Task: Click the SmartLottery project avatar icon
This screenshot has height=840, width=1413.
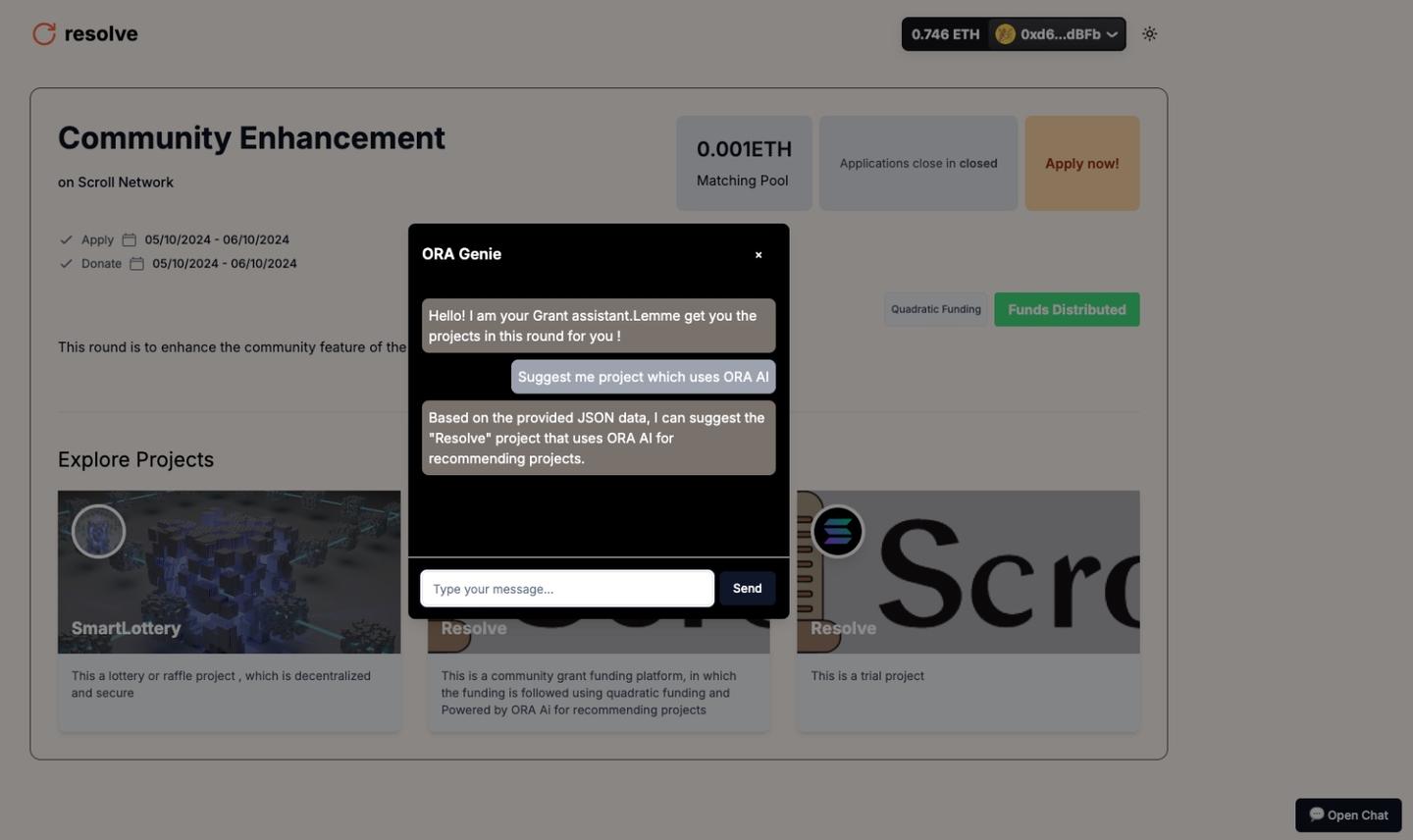Action: pyautogui.click(x=98, y=531)
